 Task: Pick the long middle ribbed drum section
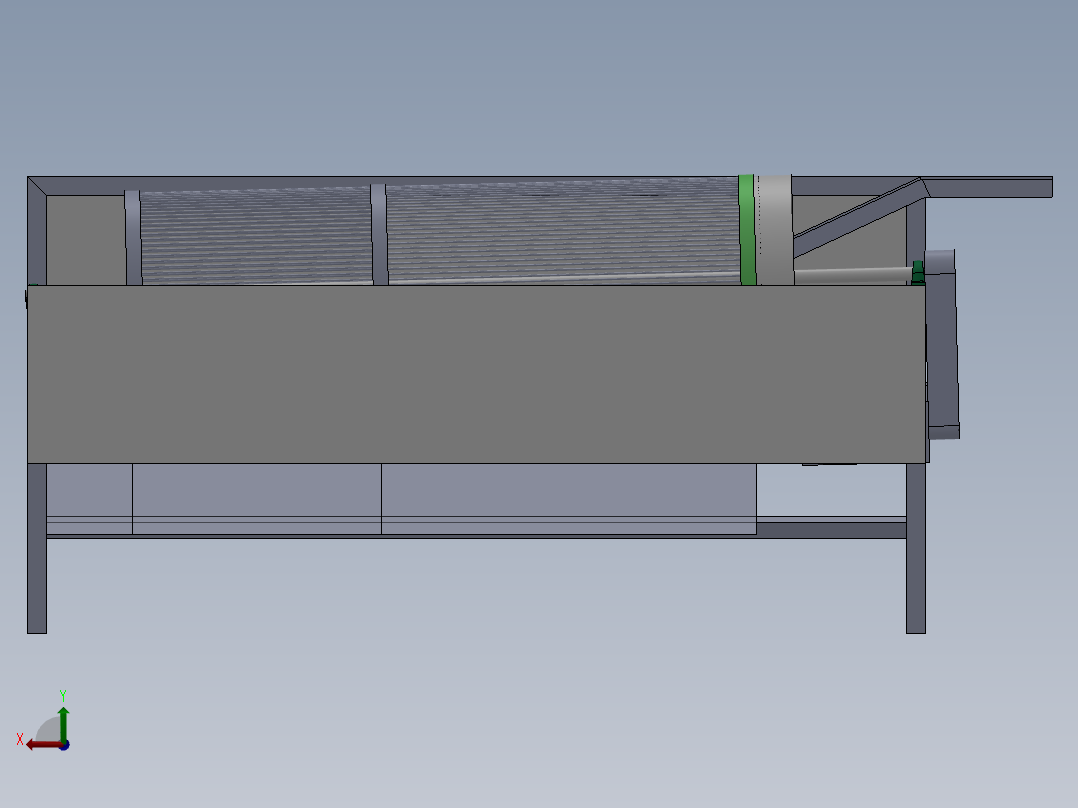(563, 232)
